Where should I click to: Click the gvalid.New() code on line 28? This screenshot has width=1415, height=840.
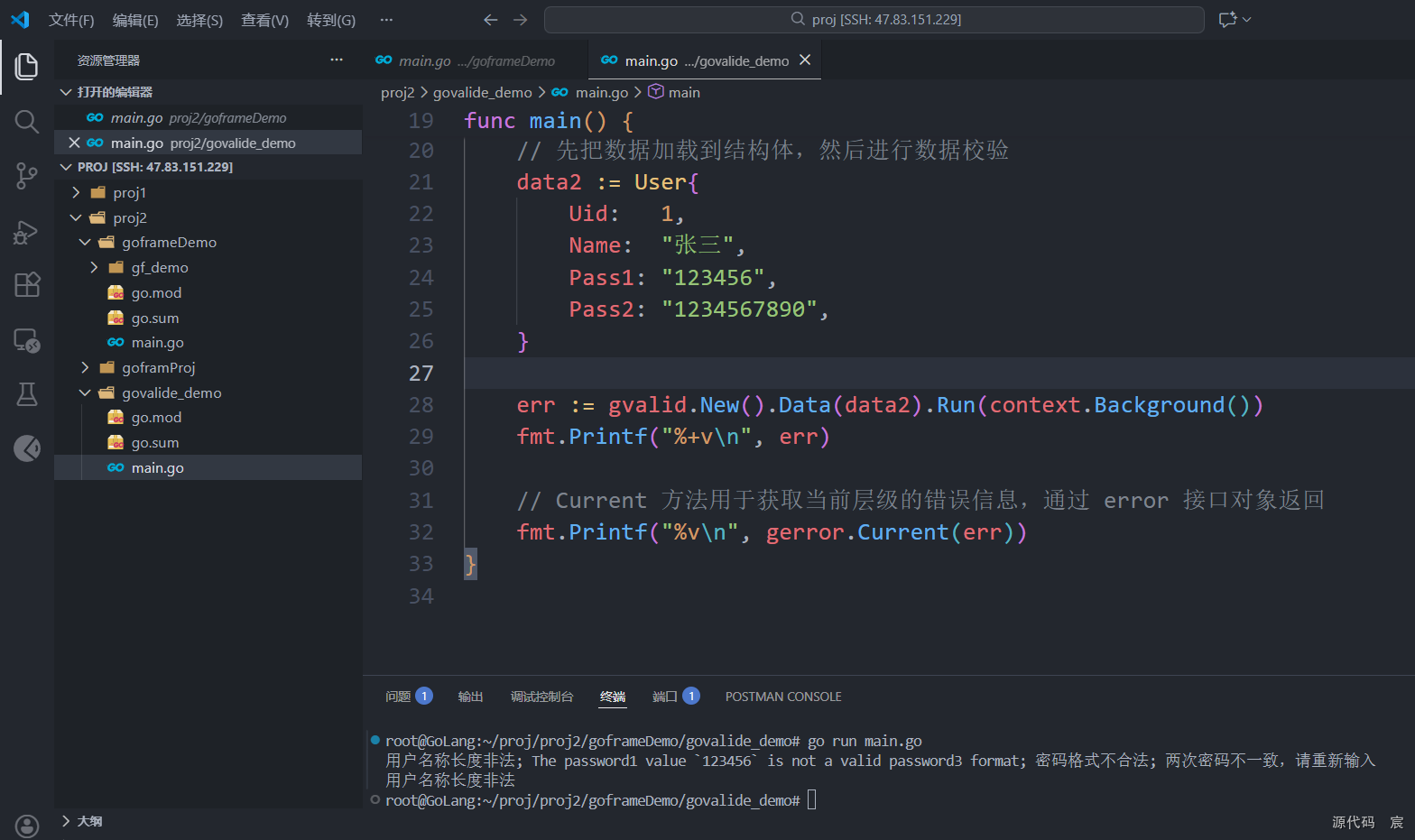(x=686, y=405)
